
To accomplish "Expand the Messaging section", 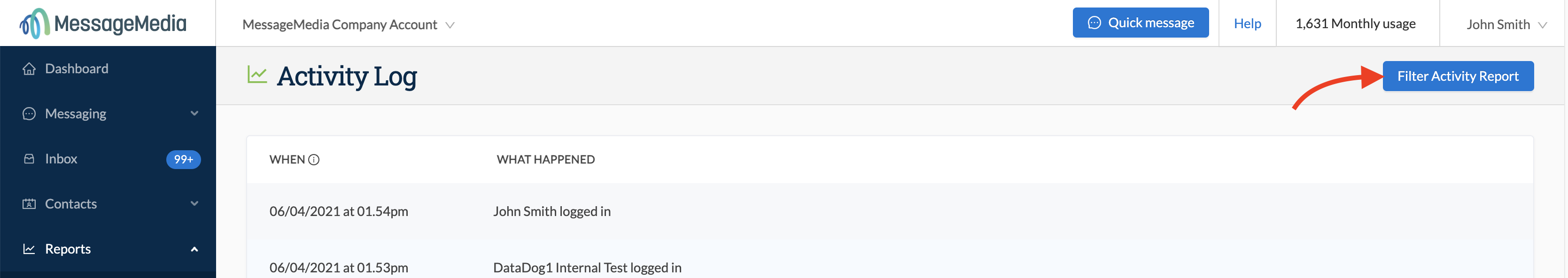I will (194, 113).
